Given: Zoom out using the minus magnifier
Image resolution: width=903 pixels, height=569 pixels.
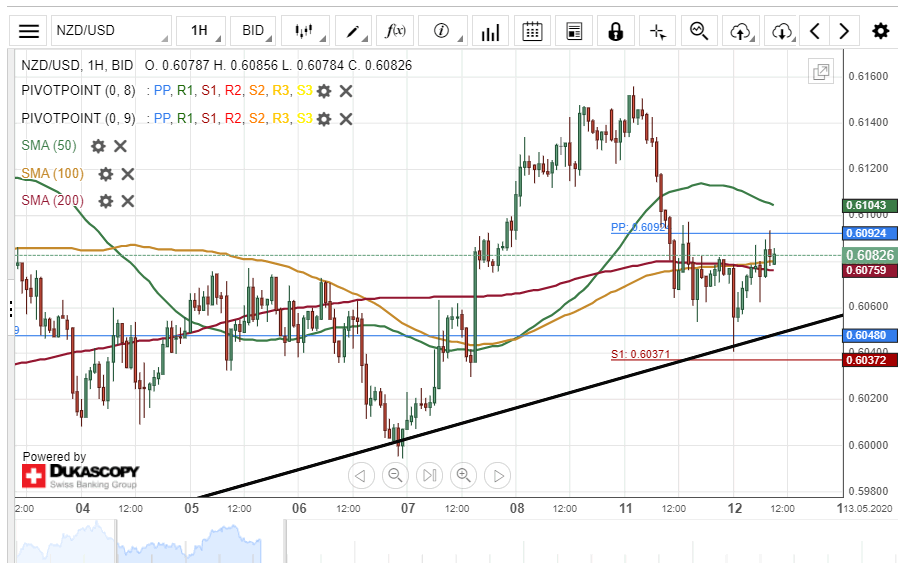Looking at the screenshot, I should pyautogui.click(x=395, y=476).
